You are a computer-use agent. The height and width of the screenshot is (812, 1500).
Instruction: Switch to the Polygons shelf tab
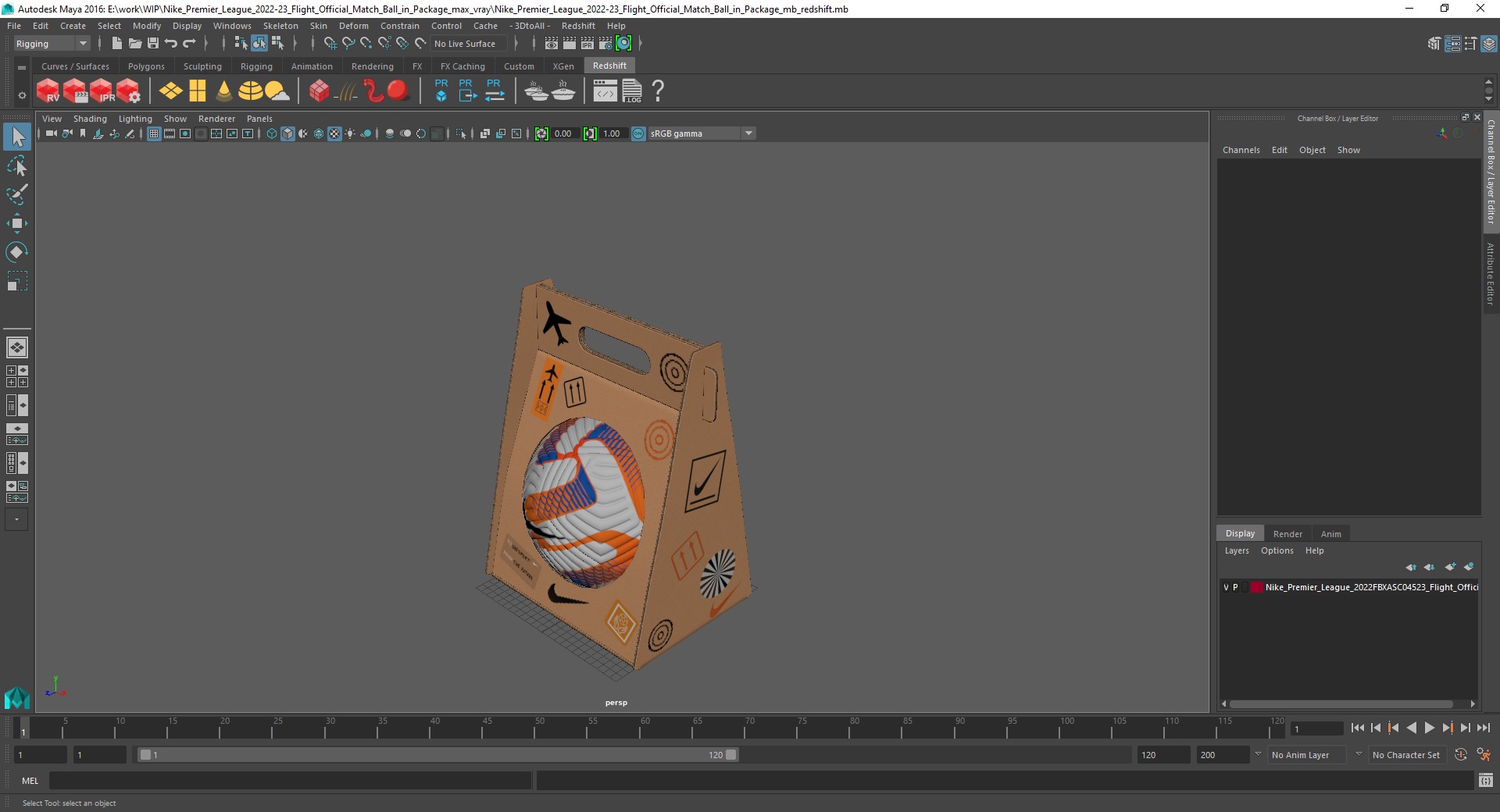coord(146,66)
